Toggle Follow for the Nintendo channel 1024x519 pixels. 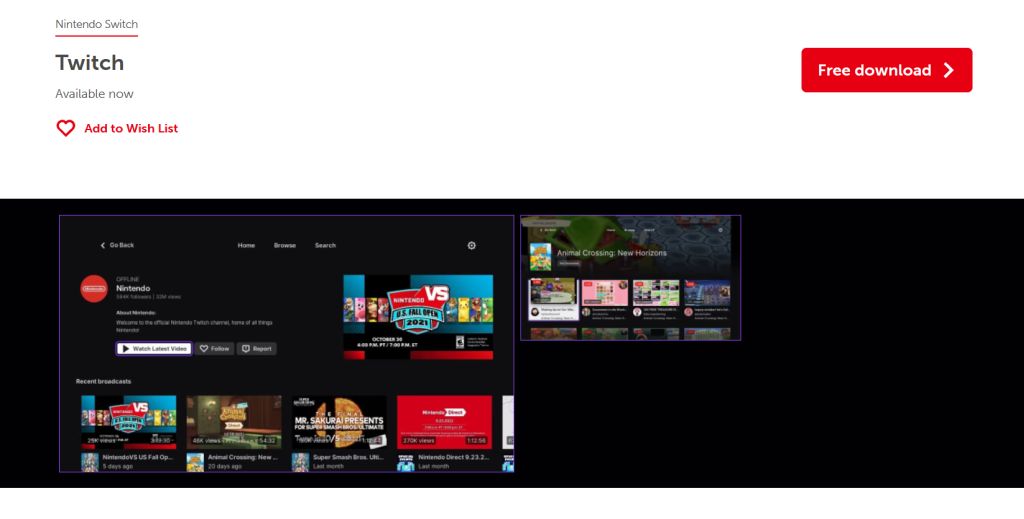click(x=214, y=349)
